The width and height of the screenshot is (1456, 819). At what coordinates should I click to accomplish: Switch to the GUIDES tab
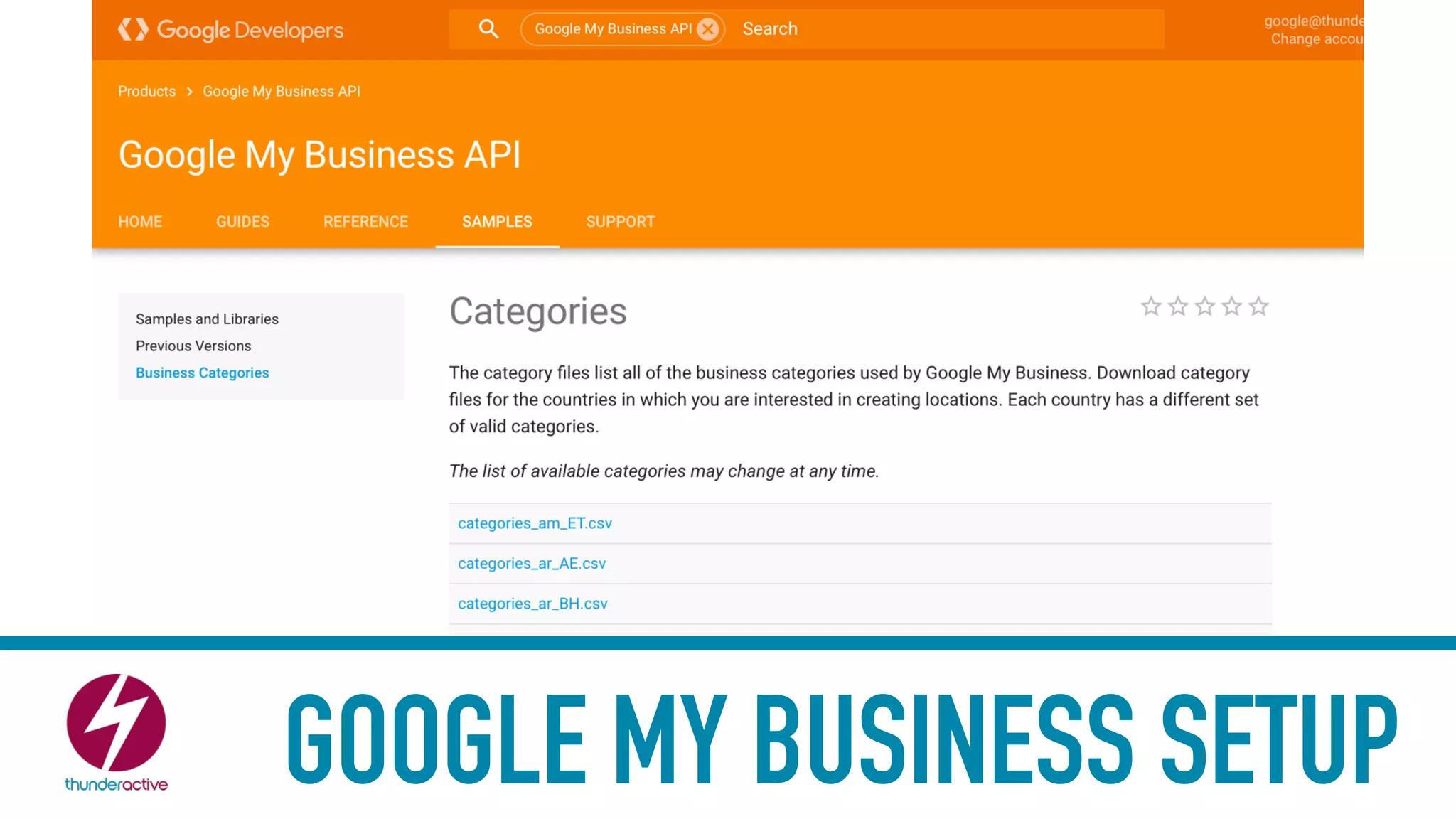[242, 222]
